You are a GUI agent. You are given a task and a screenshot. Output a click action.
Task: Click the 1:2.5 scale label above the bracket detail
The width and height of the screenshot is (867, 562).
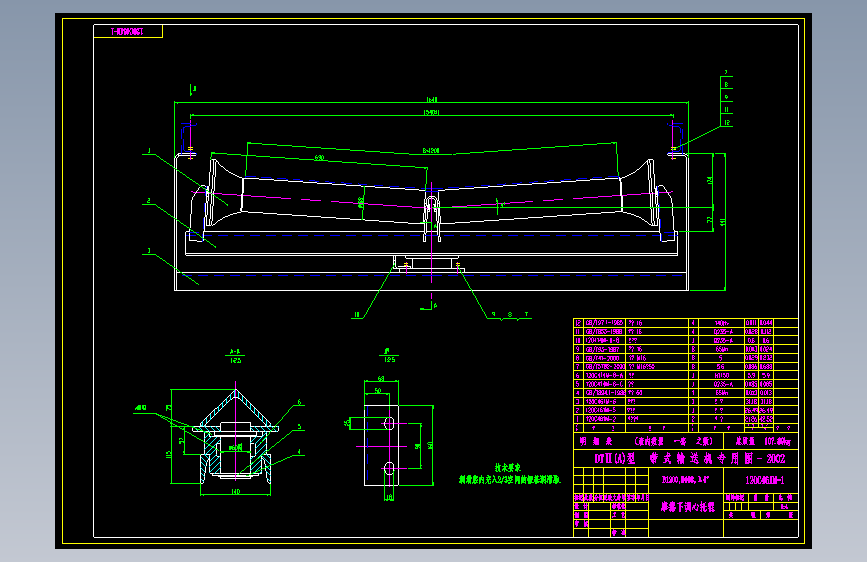(x=389, y=360)
